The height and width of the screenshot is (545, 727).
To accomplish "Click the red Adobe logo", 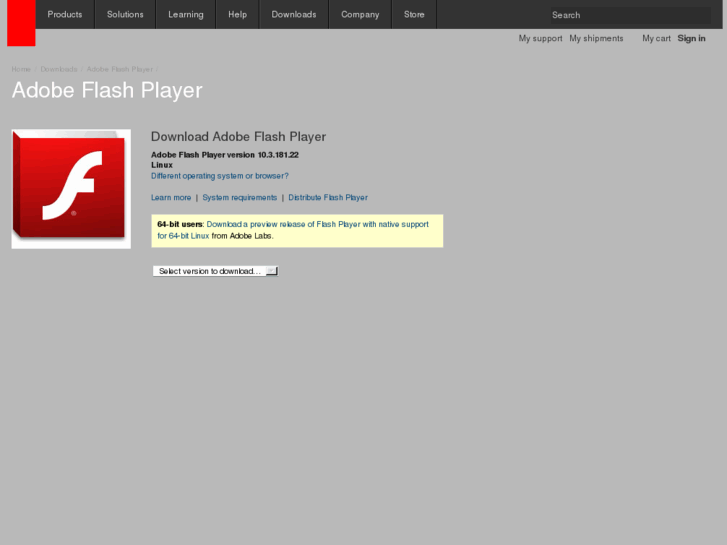I will pos(21,23).
